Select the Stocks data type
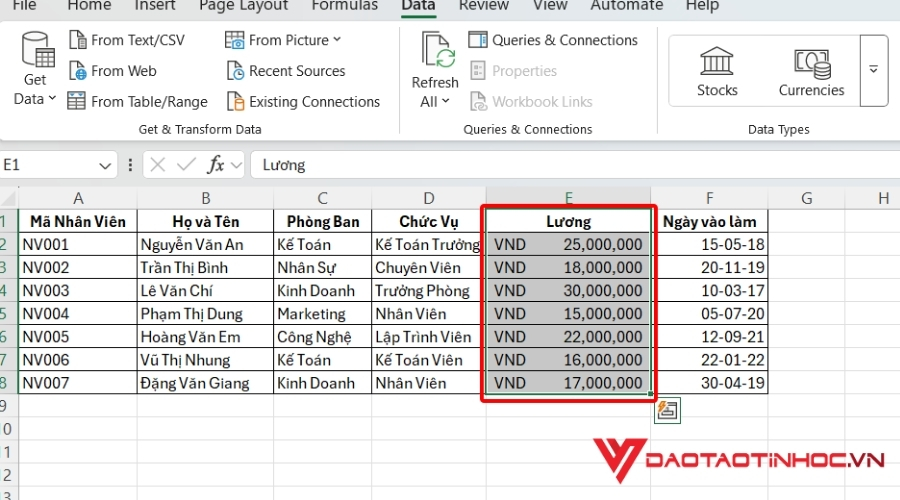Screen dimensions: 900x500 click(717, 70)
